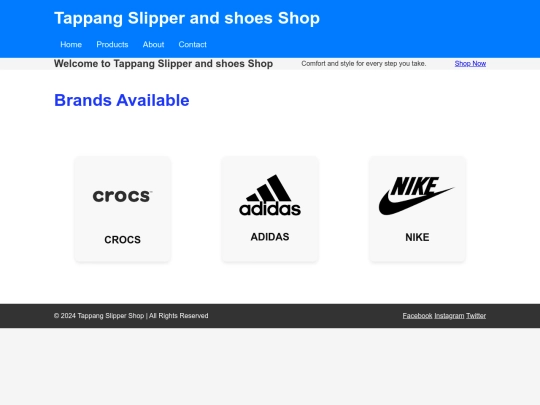Click the Brands Available heading

(122, 101)
